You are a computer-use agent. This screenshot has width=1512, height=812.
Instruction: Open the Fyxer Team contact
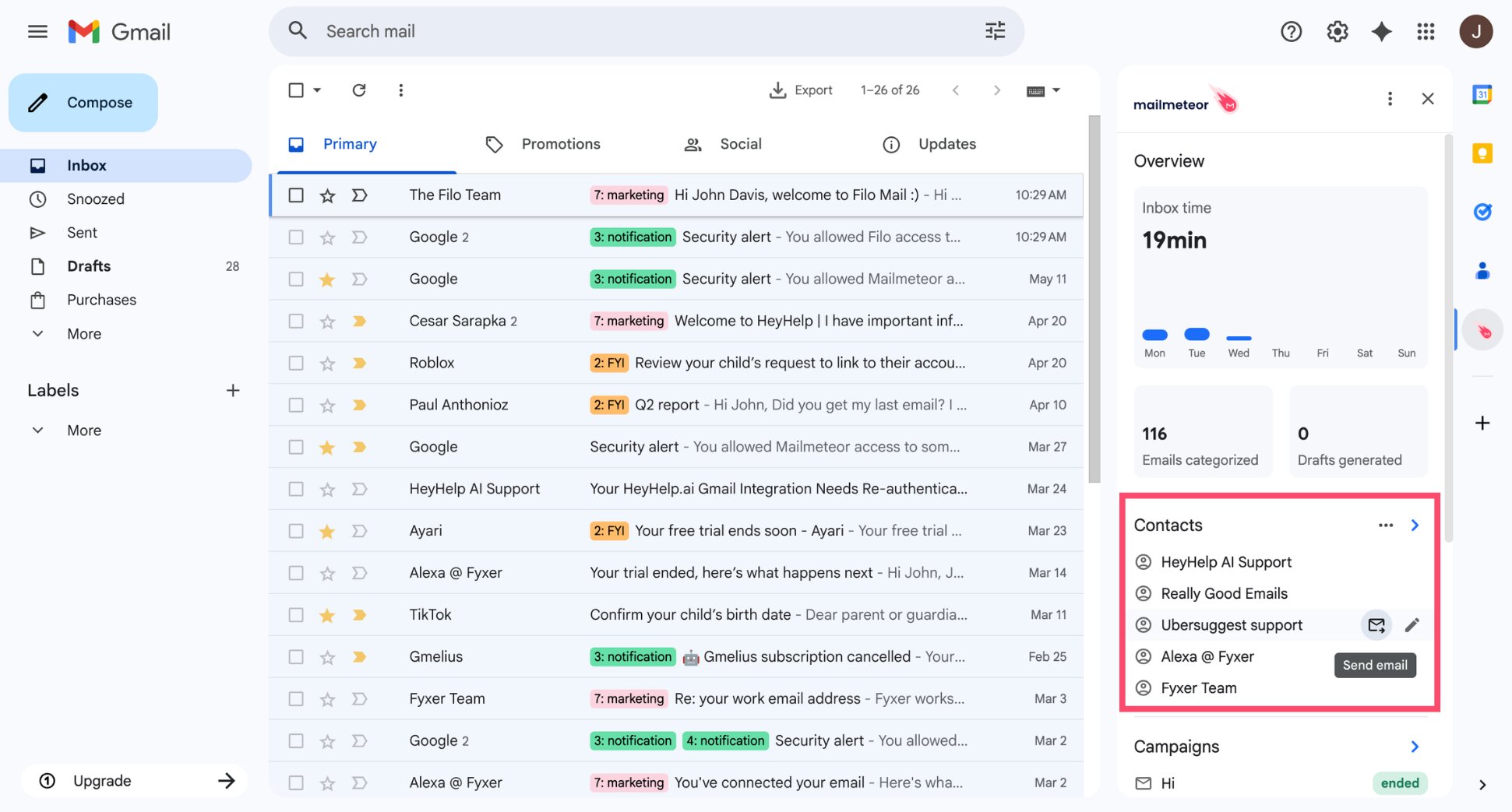pyautogui.click(x=1198, y=688)
